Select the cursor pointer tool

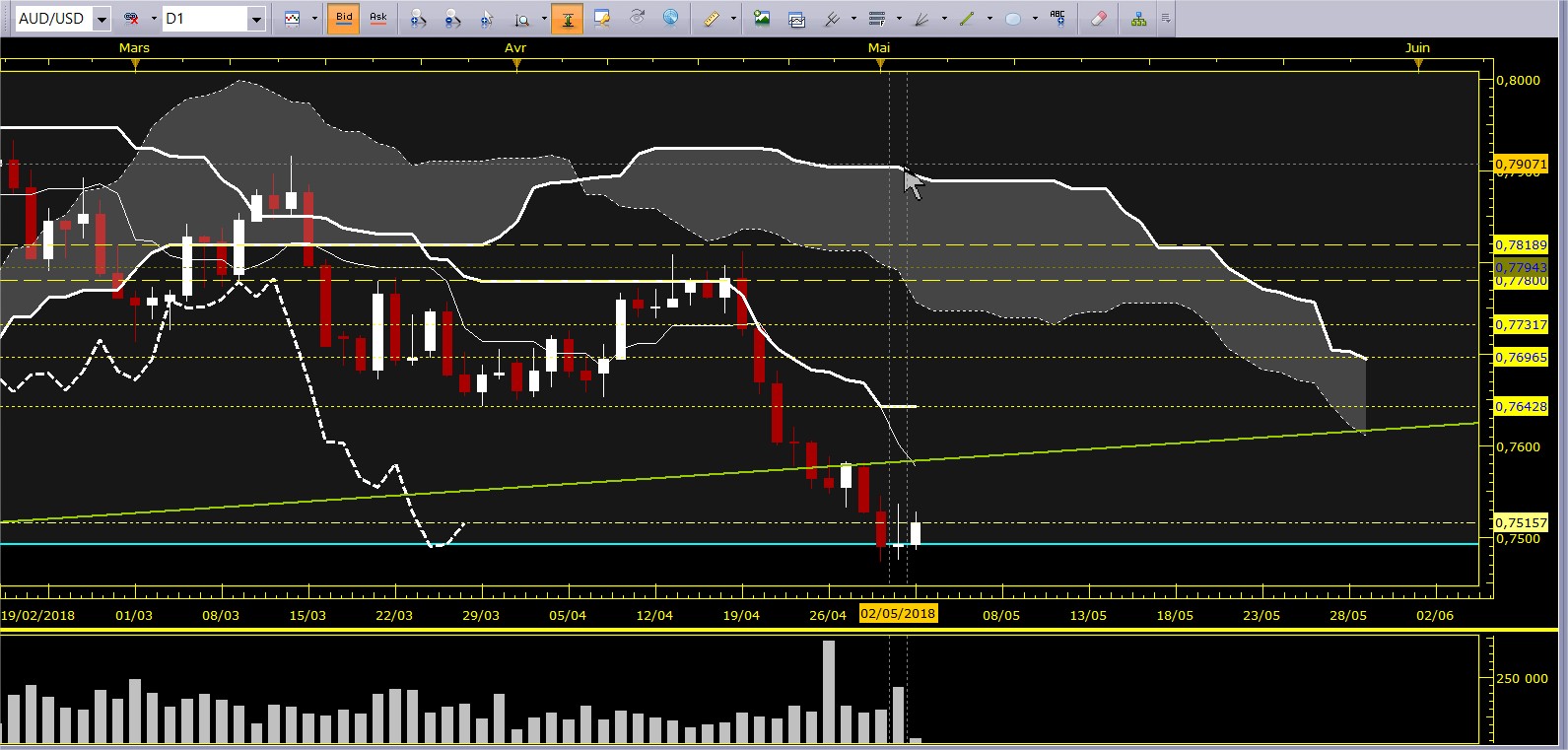click(x=487, y=18)
